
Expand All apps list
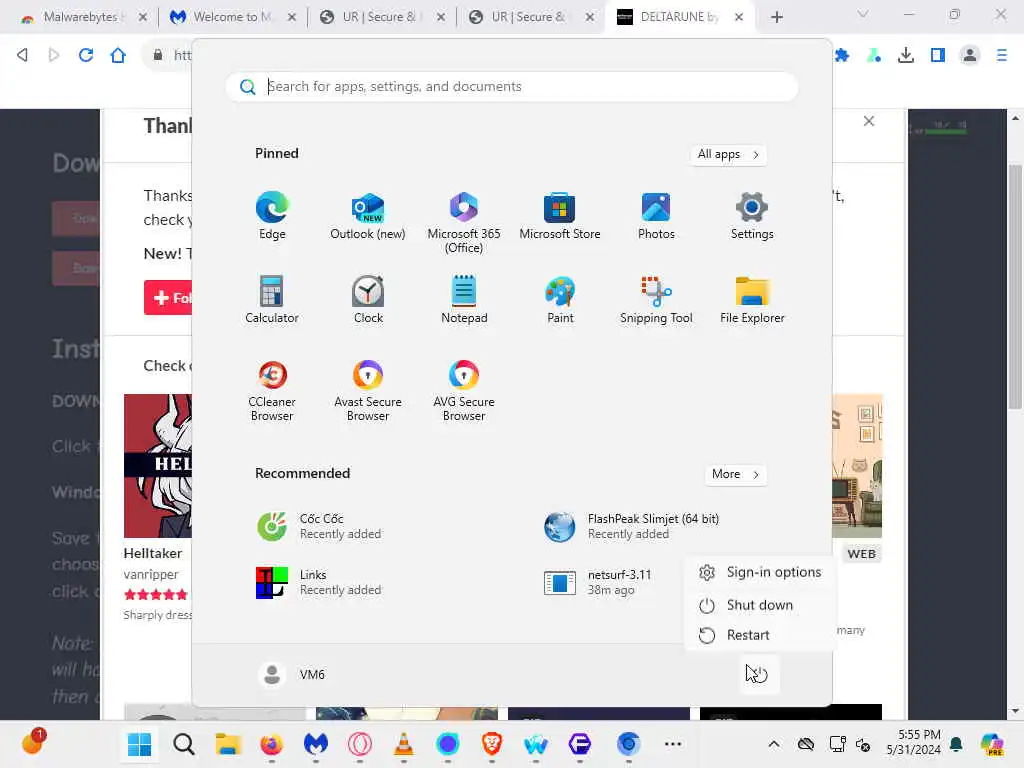point(728,154)
